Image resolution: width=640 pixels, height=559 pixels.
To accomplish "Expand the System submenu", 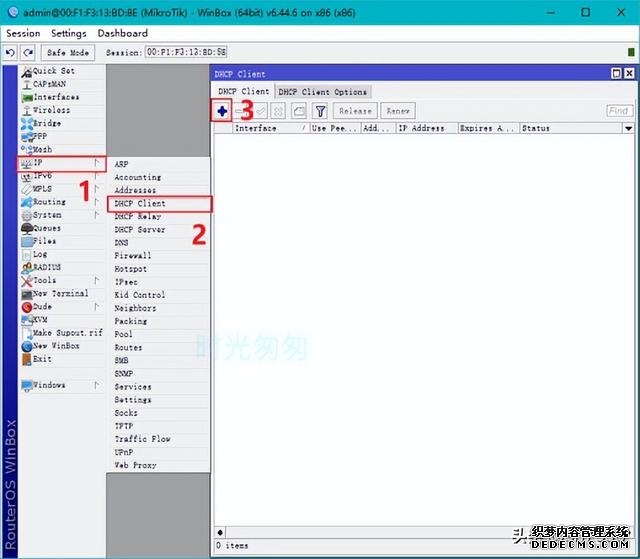I will coord(62,215).
